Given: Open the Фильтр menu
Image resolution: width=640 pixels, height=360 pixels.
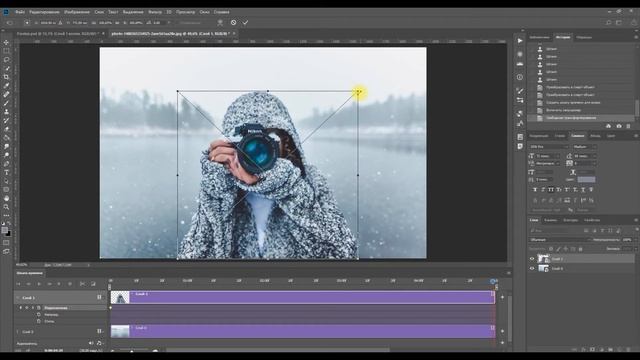Looking at the screenshot, I should coord(155,12).
